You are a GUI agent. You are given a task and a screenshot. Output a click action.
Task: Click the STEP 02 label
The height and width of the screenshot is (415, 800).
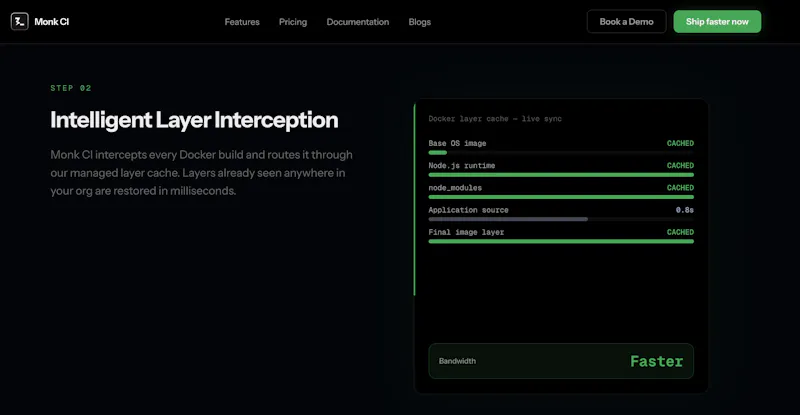[x=71, y=88]
